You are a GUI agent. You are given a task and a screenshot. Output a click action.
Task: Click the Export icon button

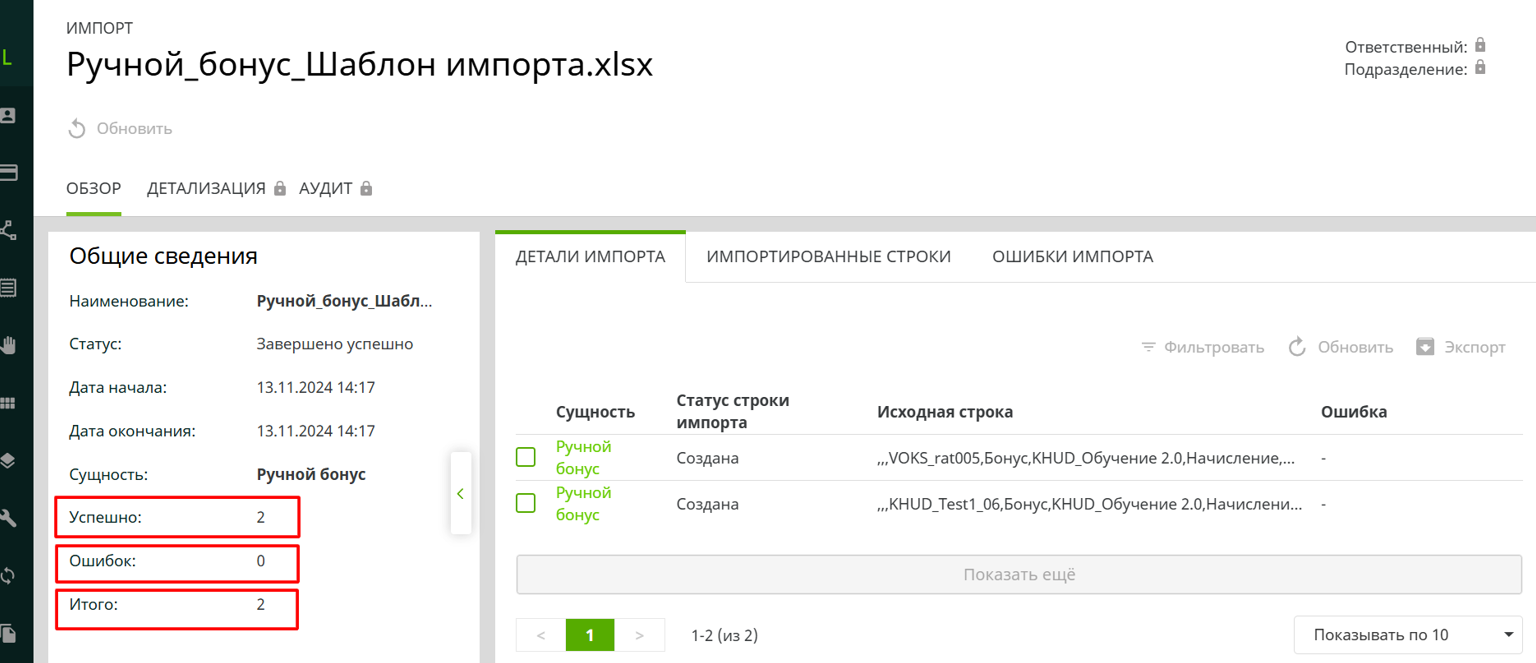coord(1461,347)
